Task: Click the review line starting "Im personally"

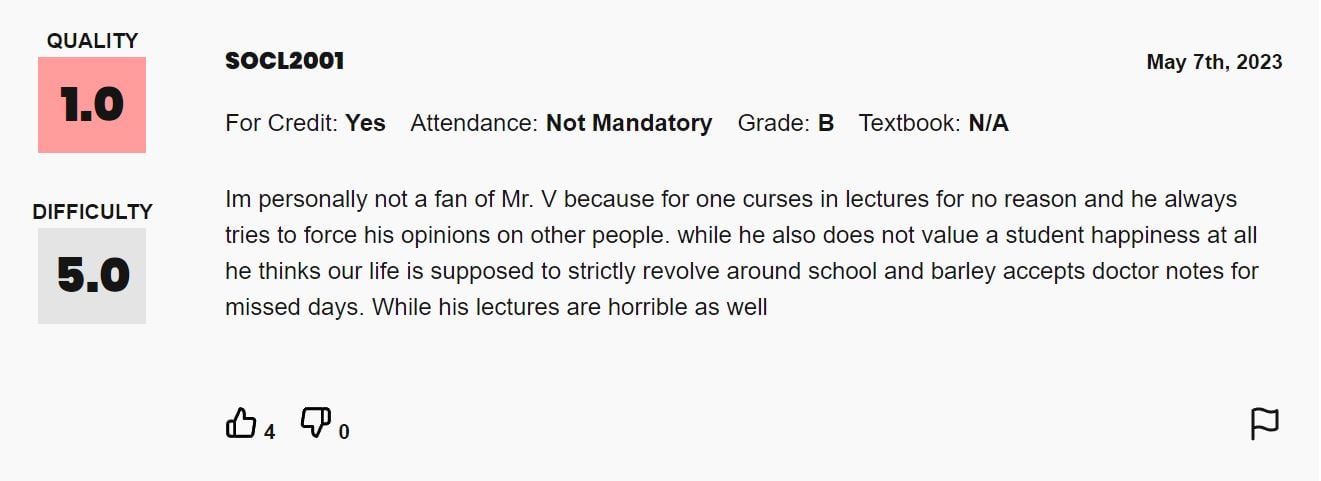Action: (x=731, y=199)
